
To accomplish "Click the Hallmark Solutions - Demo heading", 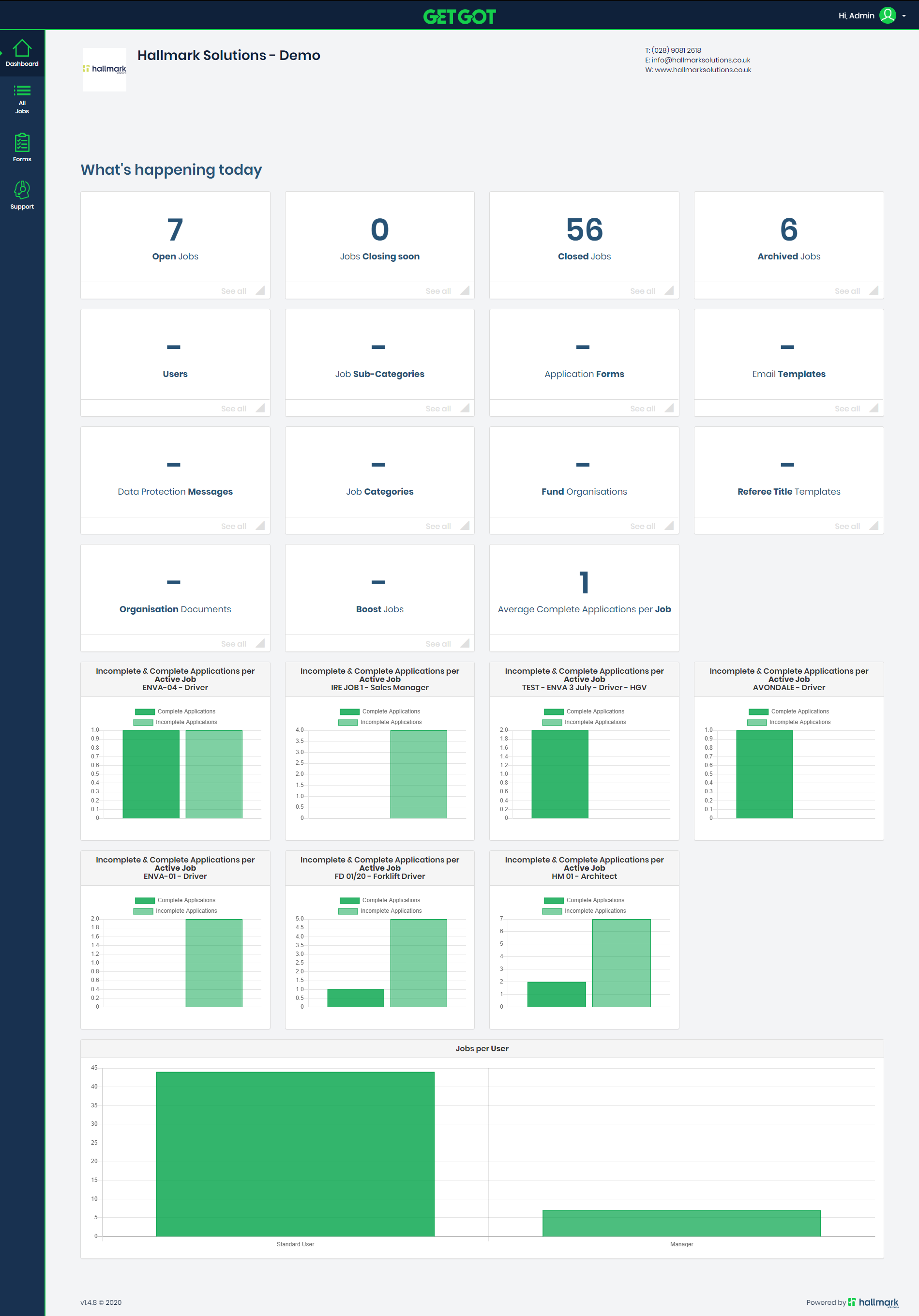I will [228, 56].
